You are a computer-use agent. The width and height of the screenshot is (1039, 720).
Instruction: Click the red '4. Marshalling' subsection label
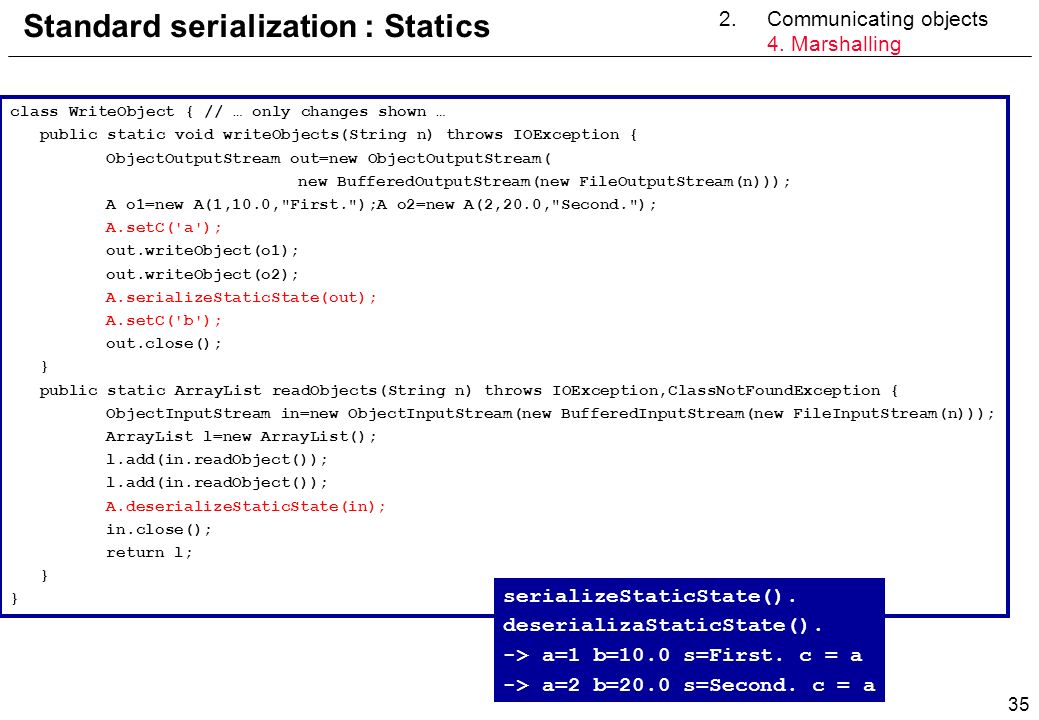(x=834, y=44)
